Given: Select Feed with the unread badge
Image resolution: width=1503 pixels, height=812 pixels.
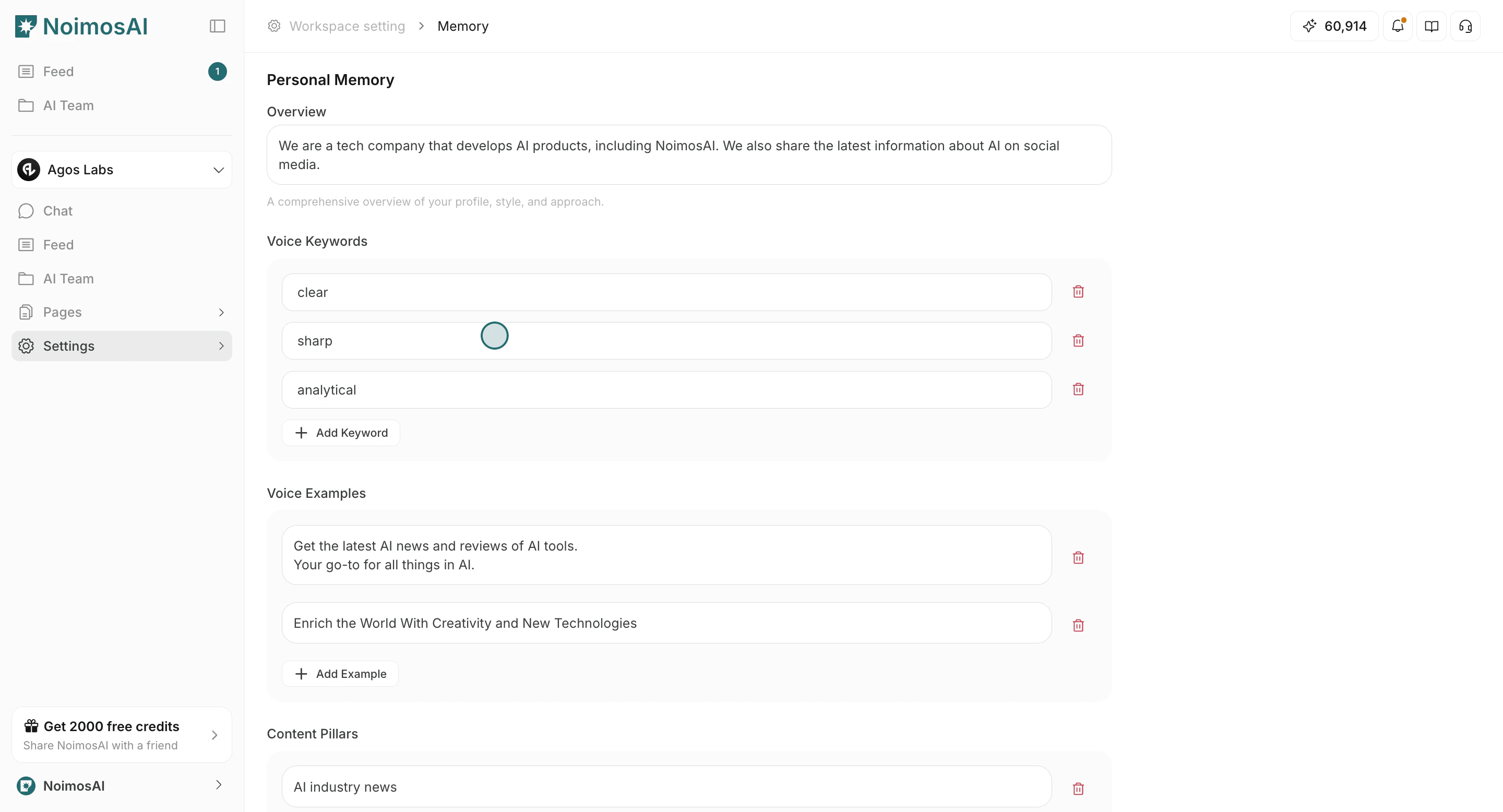Looking at the screenshot, I should pos(59,71).
